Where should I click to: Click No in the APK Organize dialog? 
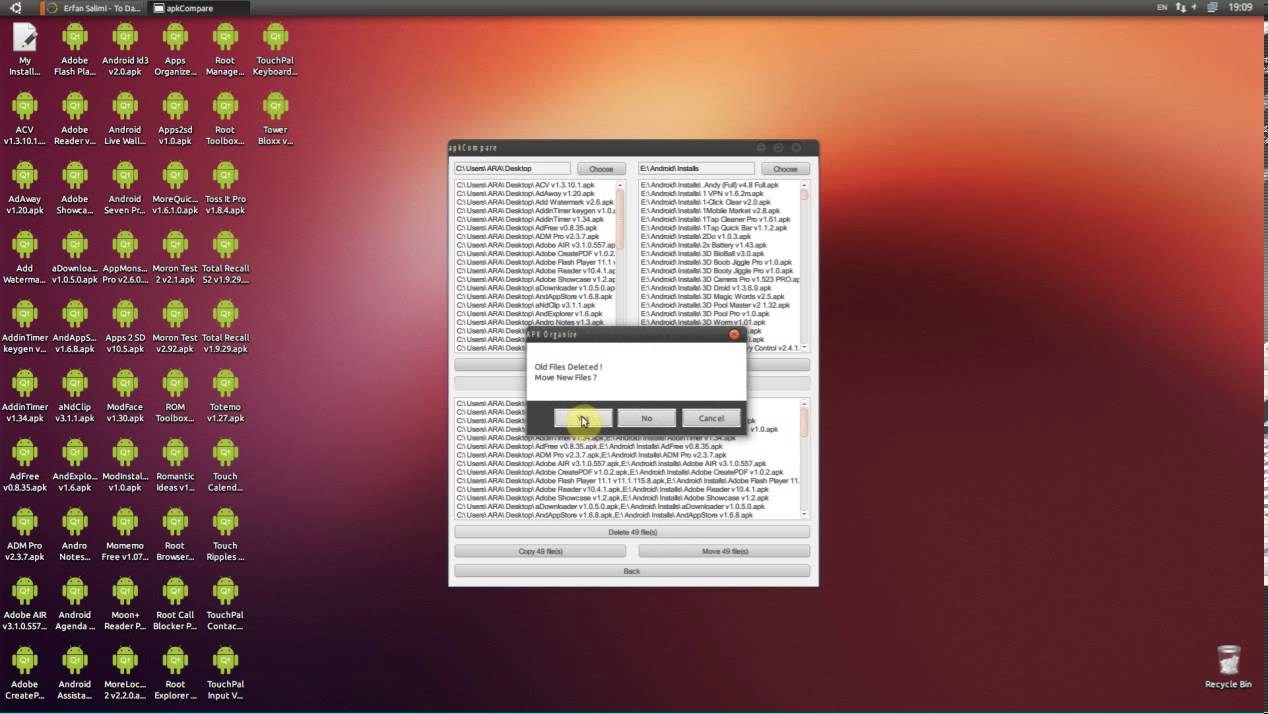pos(647,418)
